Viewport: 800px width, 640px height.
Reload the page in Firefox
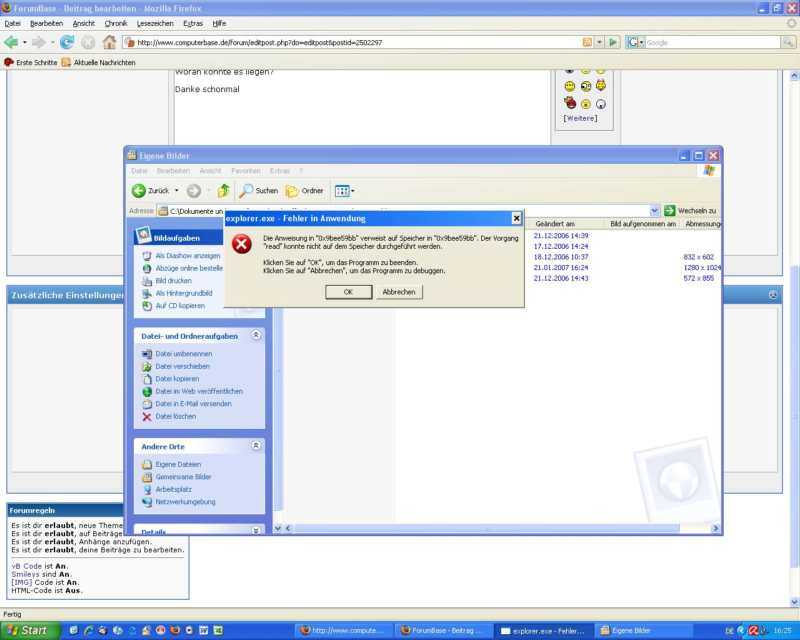[x=67, y=42]
